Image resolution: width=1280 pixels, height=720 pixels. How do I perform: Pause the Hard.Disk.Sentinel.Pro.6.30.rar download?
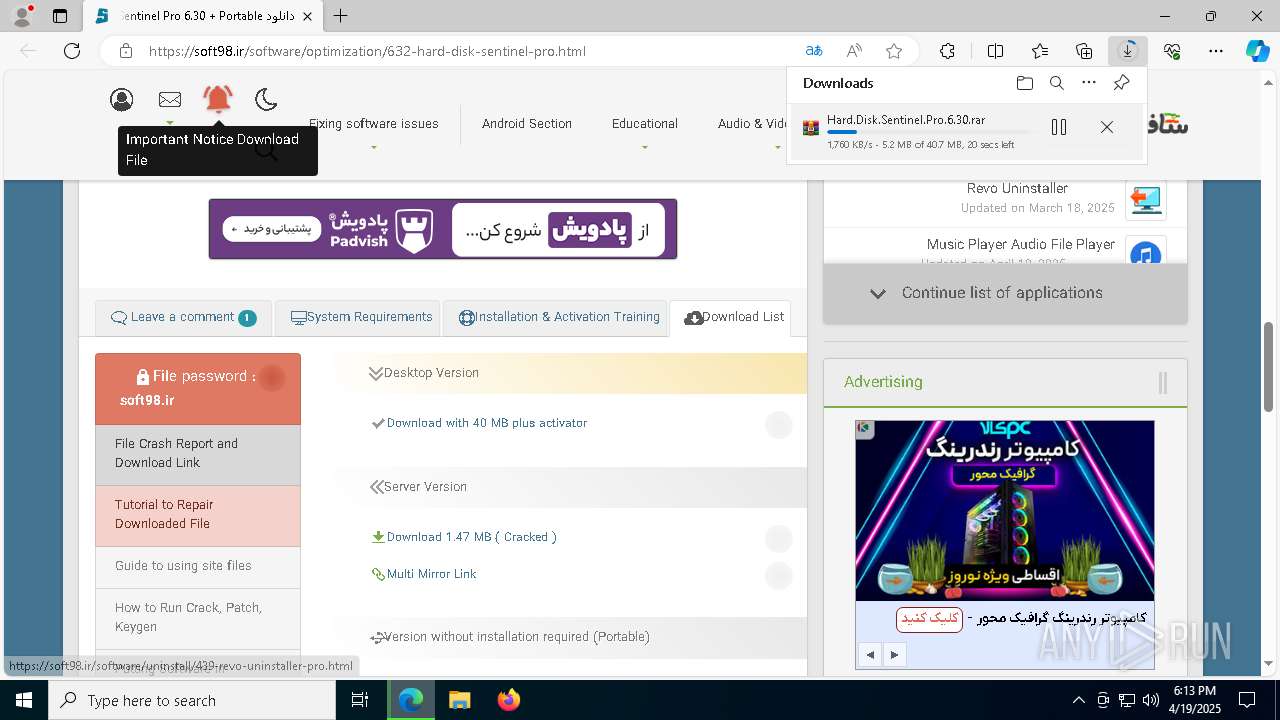[x=1059, y=127]
